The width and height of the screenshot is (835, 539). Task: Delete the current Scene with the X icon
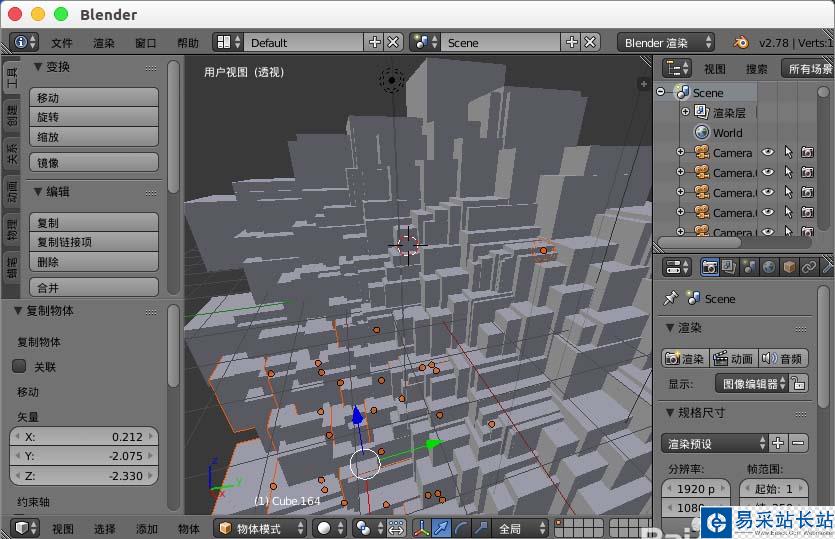pos(590,42)
